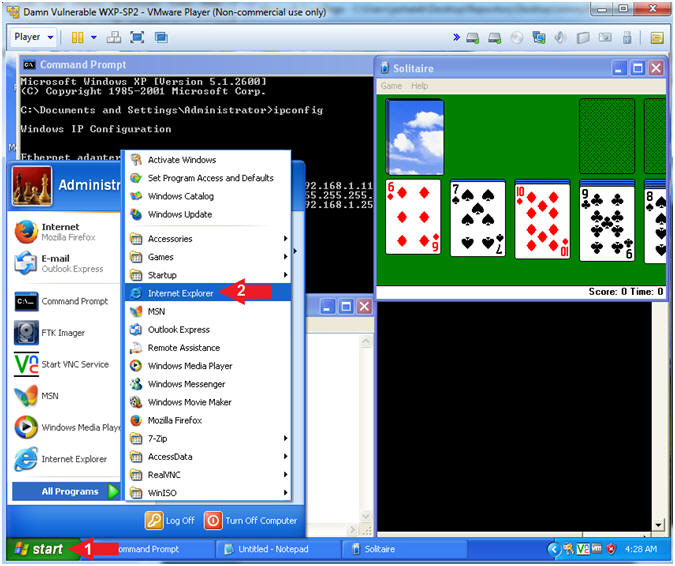The image size is (675, 566).
Task: Toggle Unity mode icon in VMware toolbar
Action: point(161,37)
